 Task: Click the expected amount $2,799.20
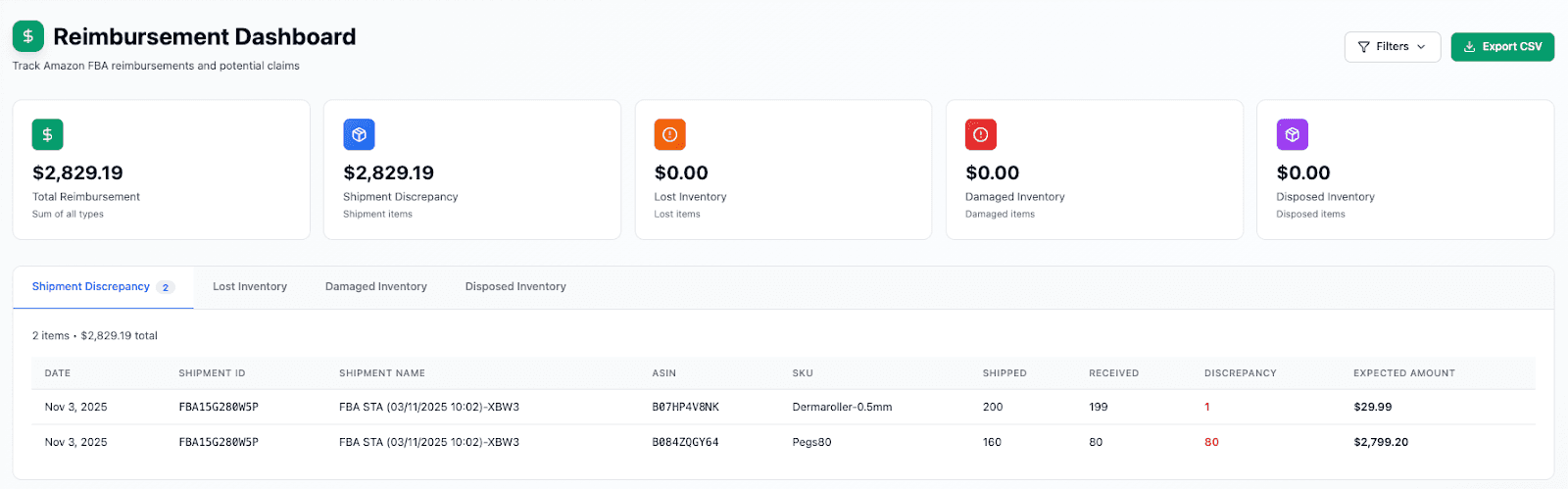tap(1381, 442)
